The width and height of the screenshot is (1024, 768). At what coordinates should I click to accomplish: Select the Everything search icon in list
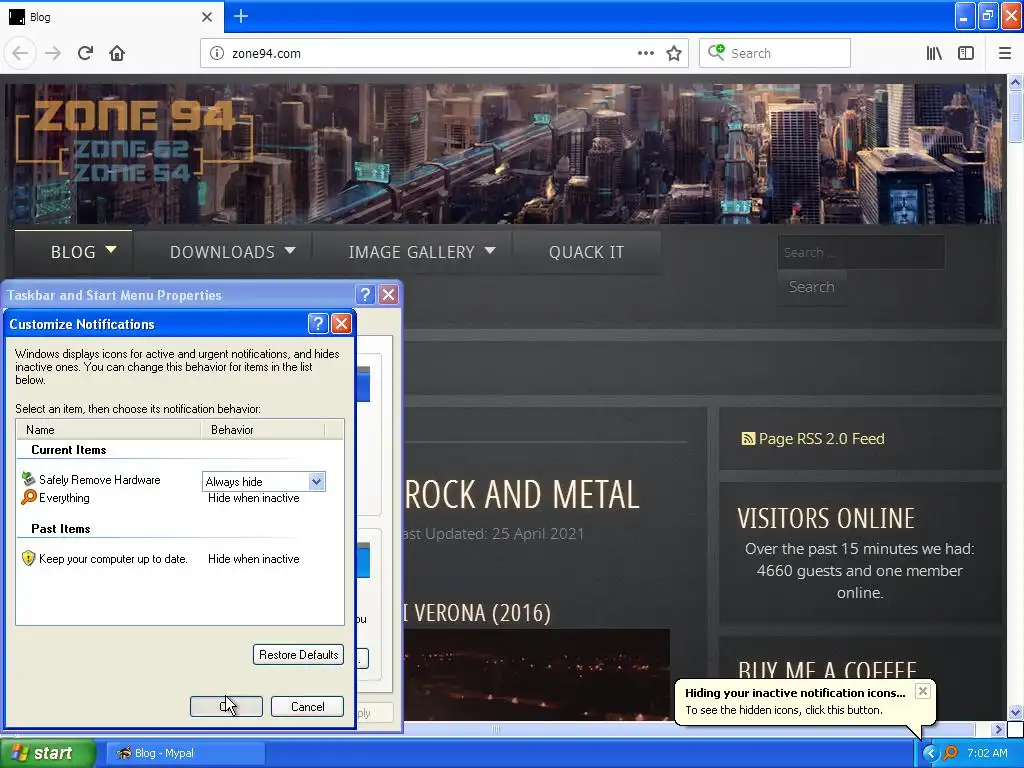[x=28, y=497]
